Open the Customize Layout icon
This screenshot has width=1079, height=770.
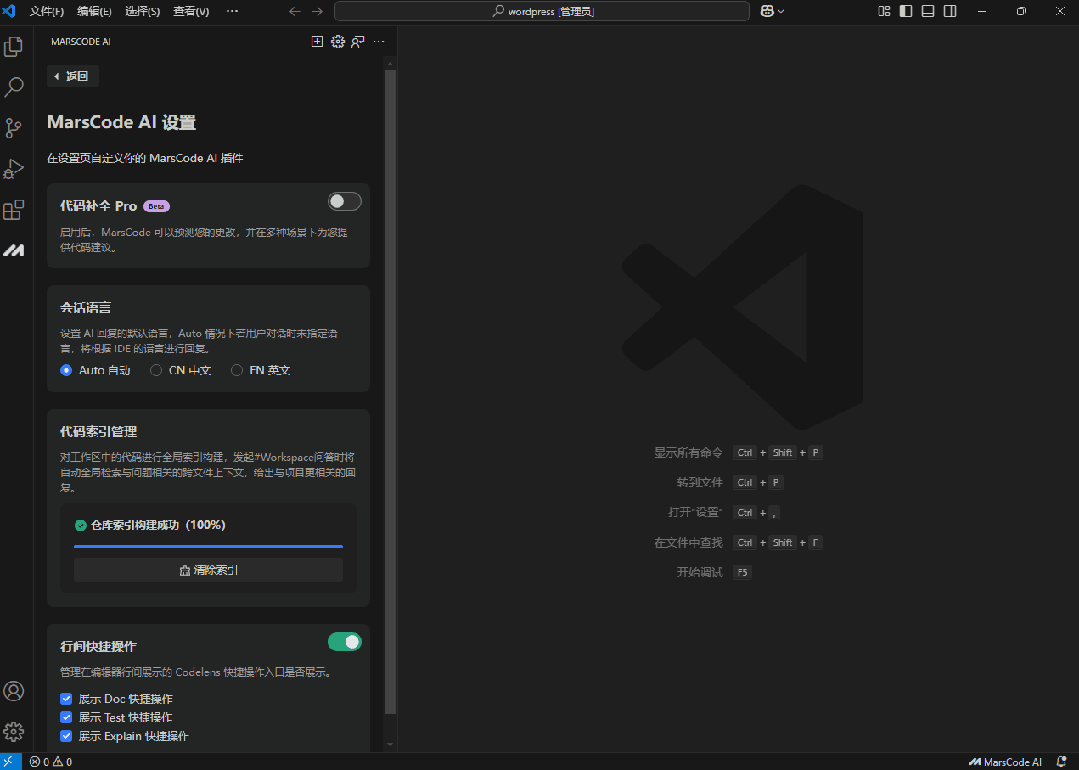(884, 11)
